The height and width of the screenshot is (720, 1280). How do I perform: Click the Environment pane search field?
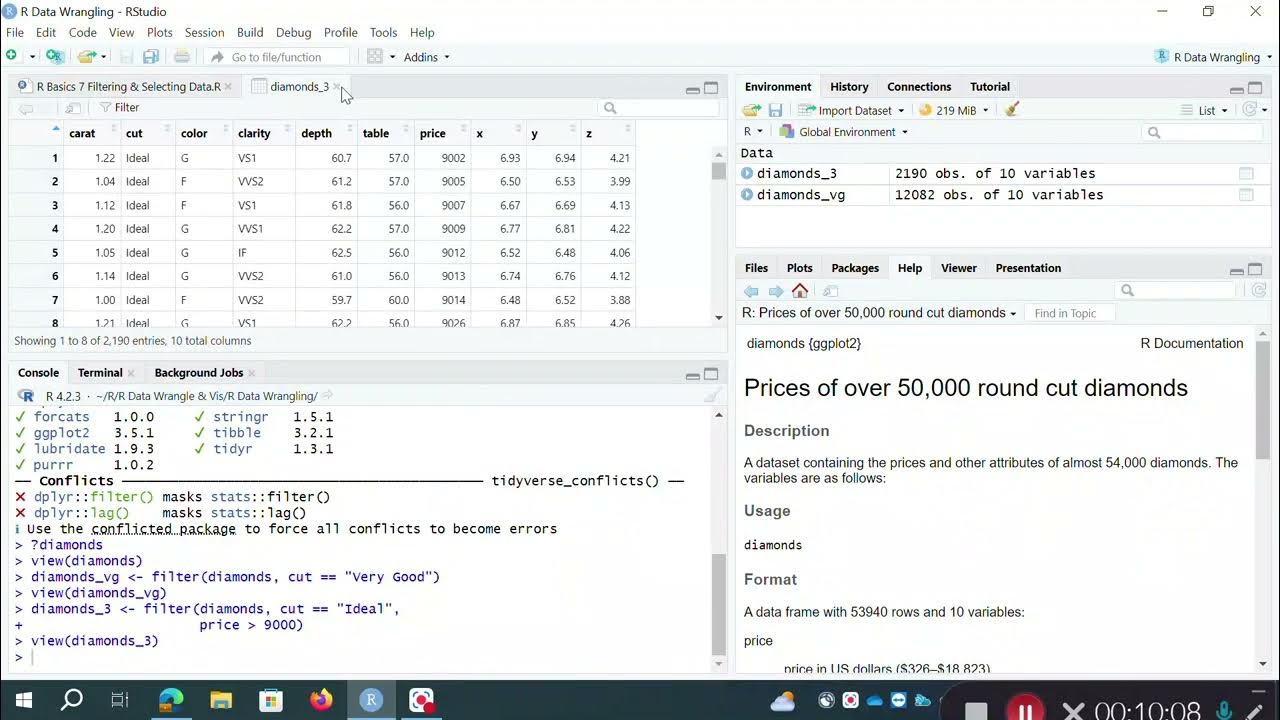point(1204,132)
